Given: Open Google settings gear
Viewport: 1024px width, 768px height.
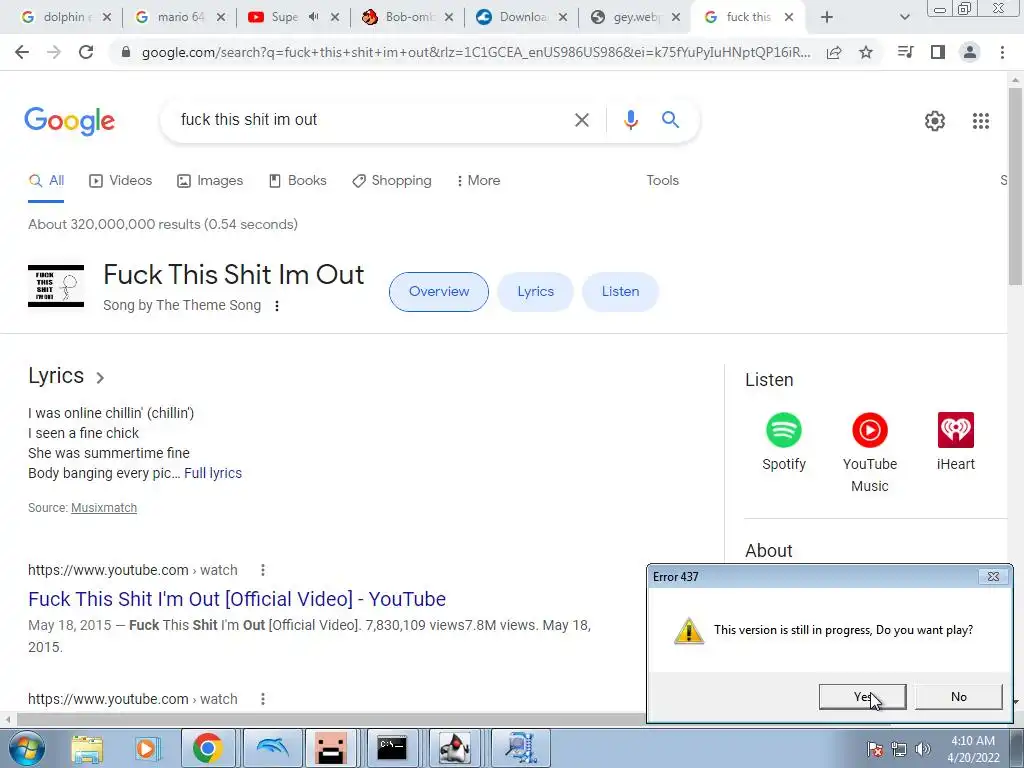Looking at the screenshot, I should click(935, 121).
